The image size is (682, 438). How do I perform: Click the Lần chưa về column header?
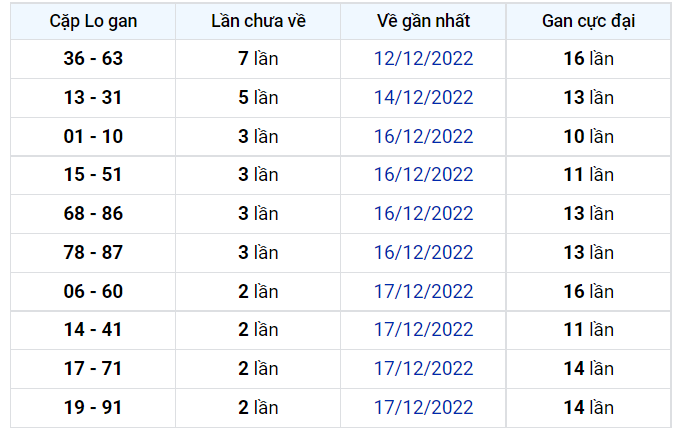[258, 21]
